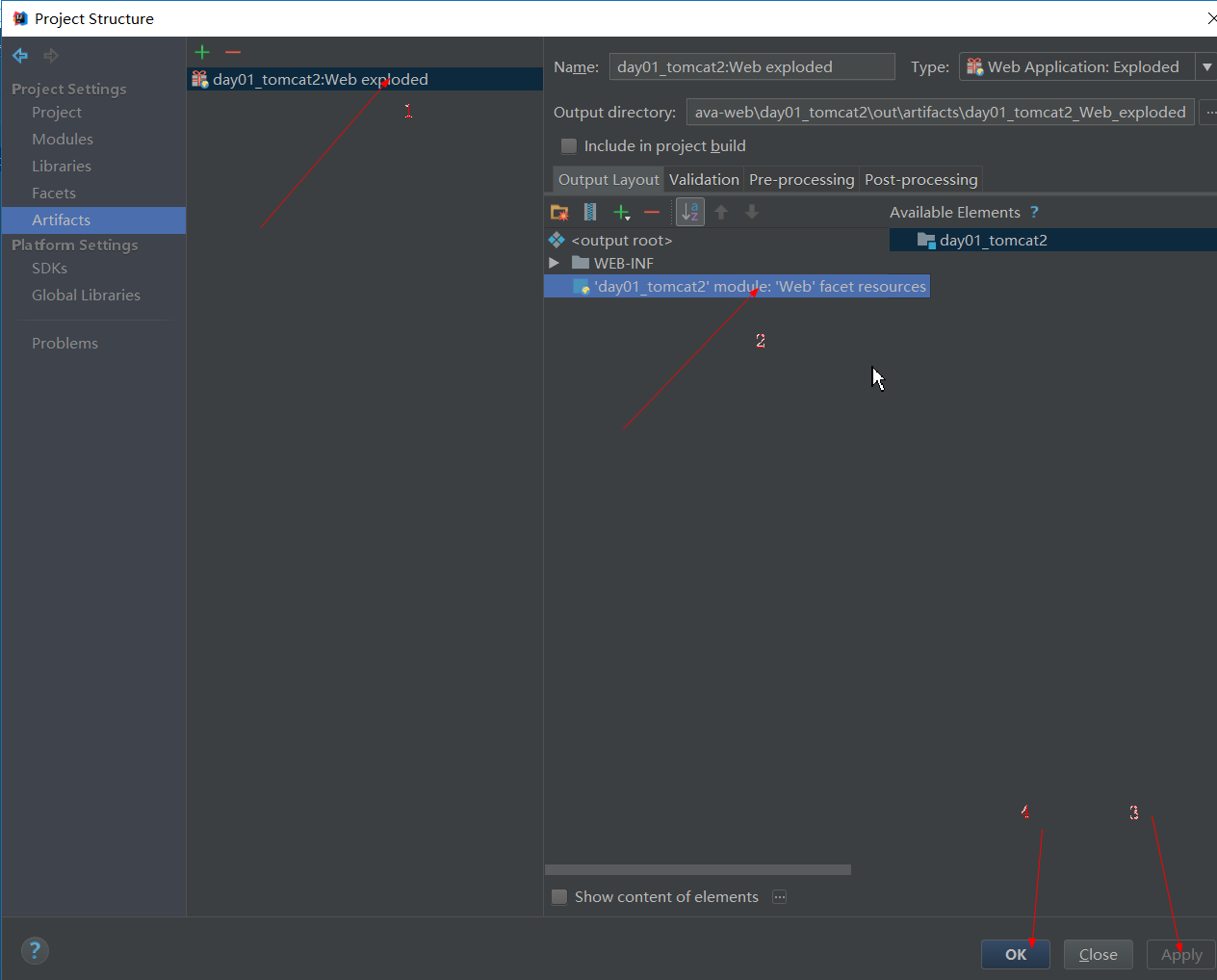
Task: Click the create archive icon
Action: tap(590, 213)
